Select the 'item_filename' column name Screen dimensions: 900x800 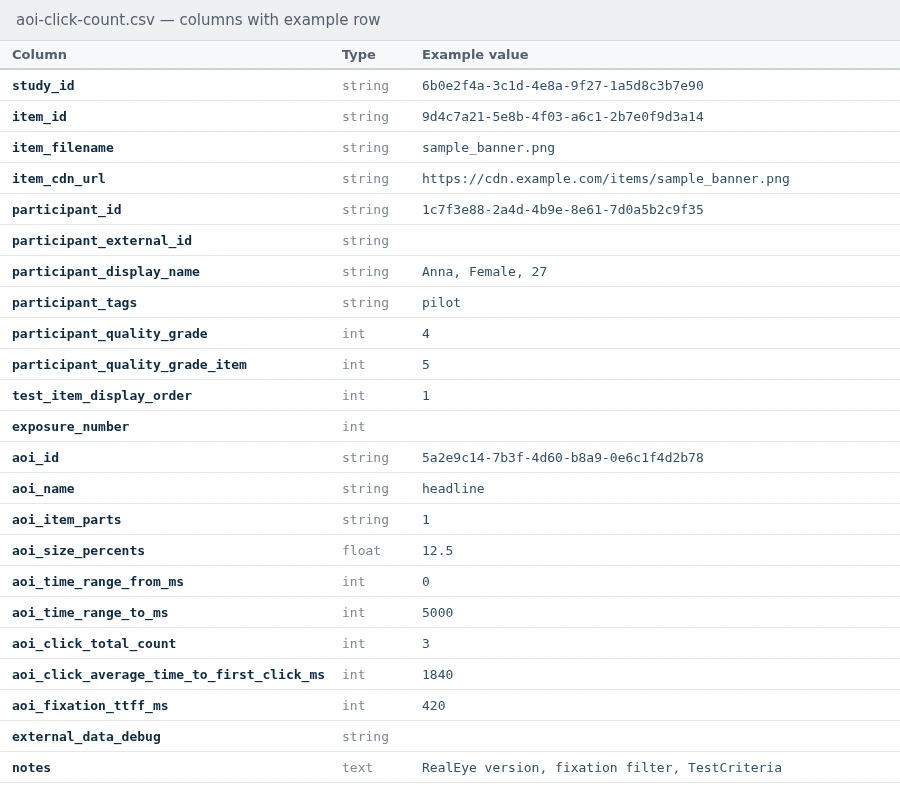coord(63,147)
